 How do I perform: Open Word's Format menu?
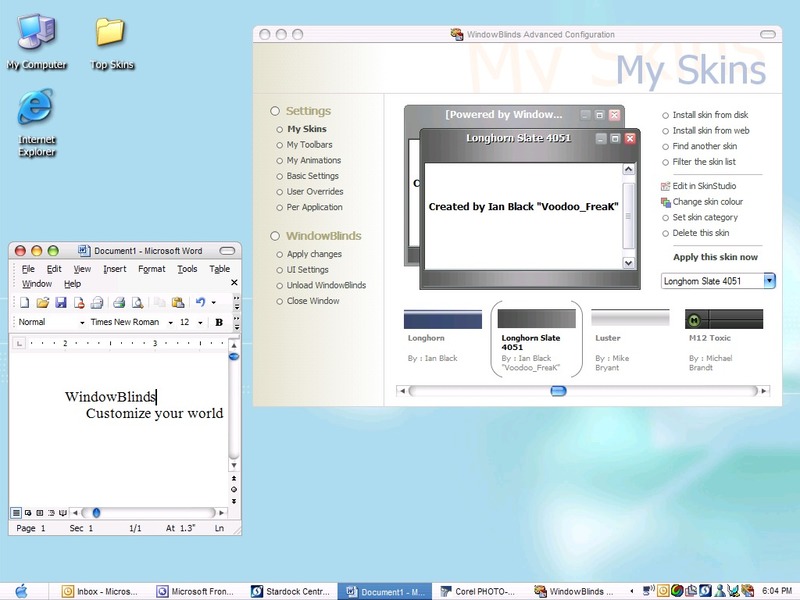click(153, 268)
